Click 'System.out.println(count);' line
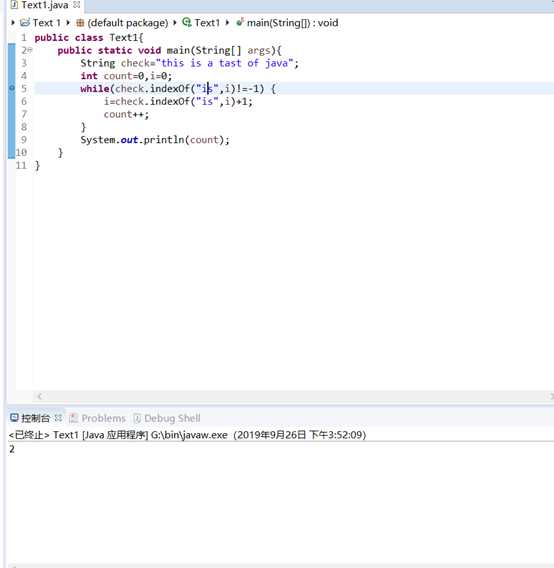 (155, 140)
